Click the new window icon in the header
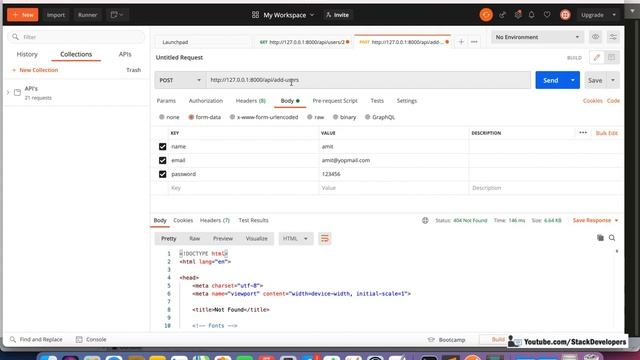 tap(117, 15)
